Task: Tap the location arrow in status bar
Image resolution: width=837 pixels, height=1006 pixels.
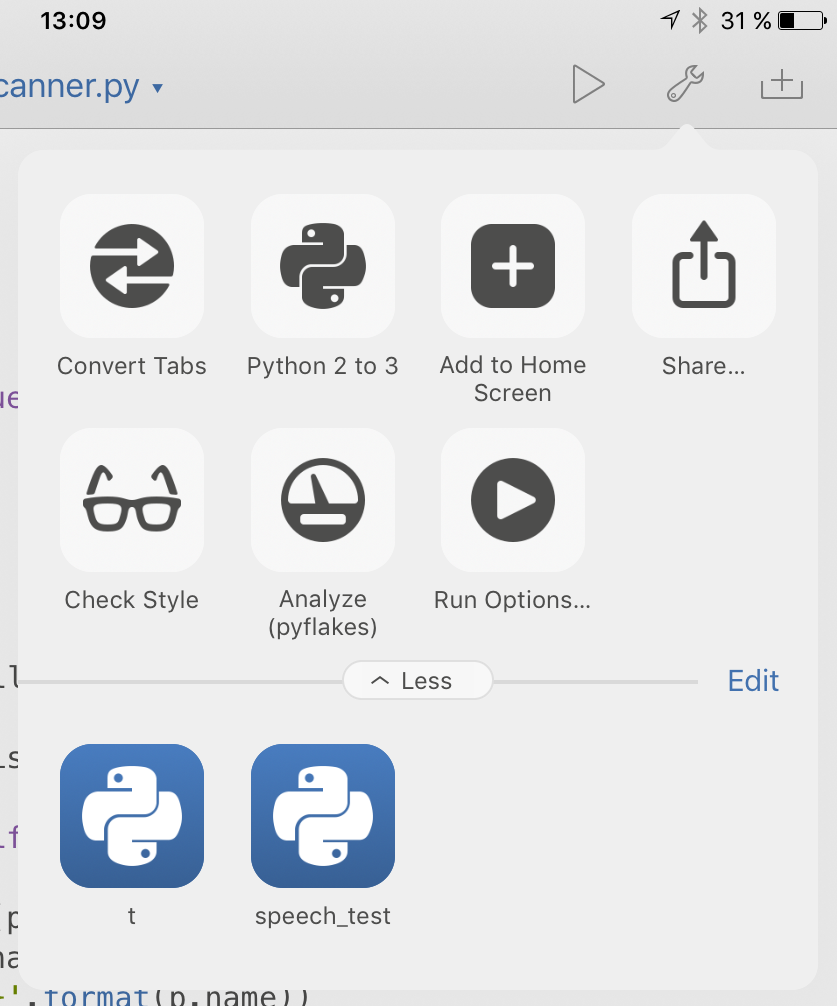Action: tap(670, 20)
